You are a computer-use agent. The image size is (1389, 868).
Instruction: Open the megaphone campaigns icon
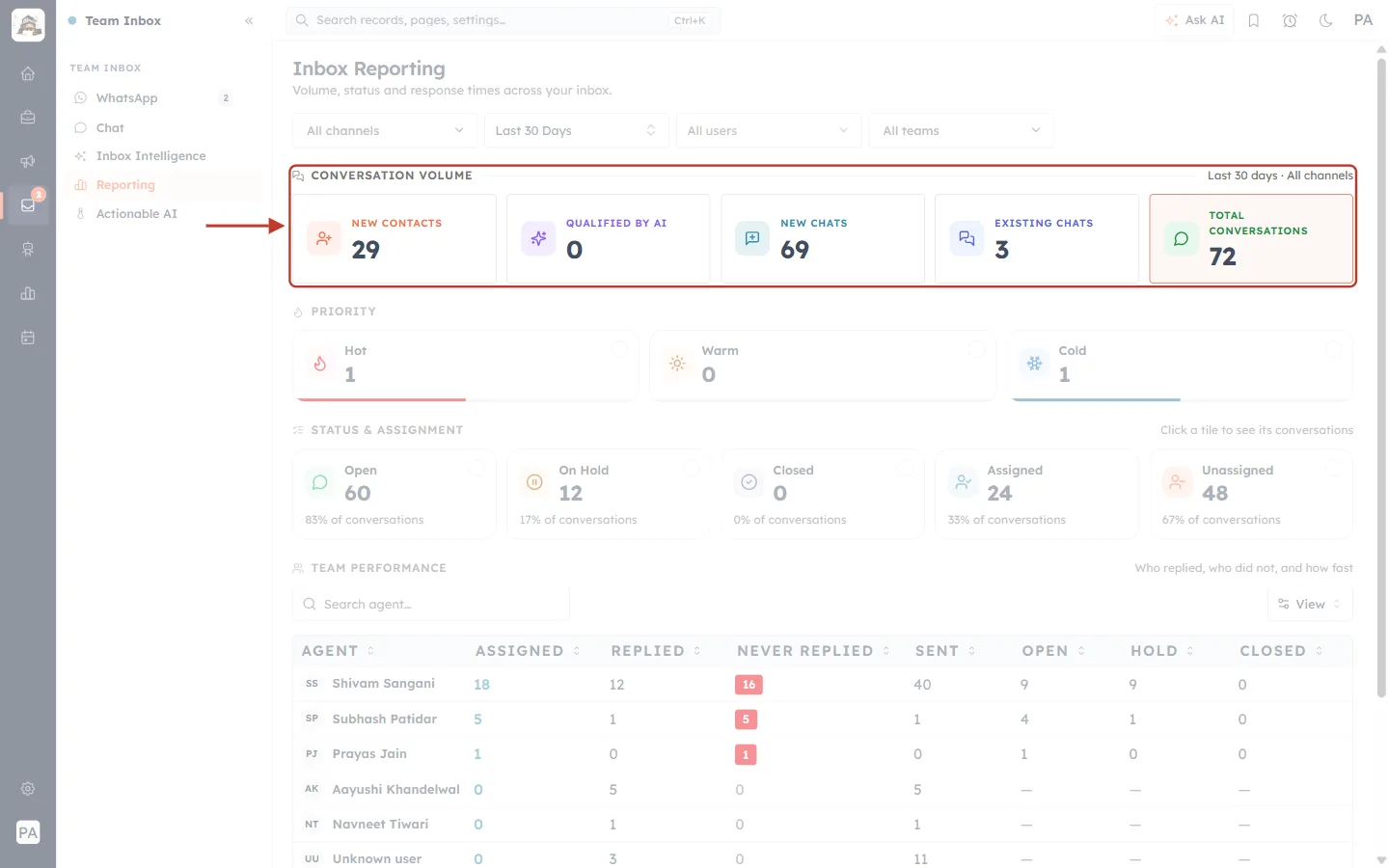(28, 161)
